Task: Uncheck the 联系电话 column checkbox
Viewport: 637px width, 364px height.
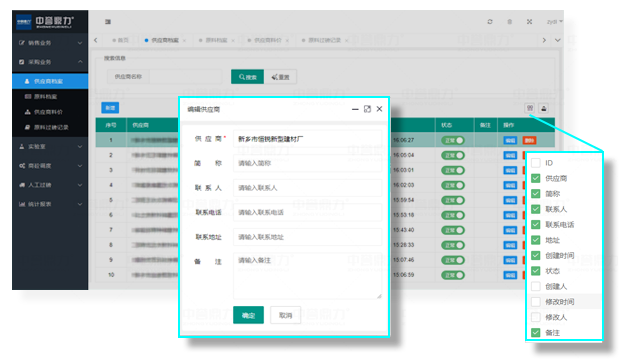Action: point(536,225)
